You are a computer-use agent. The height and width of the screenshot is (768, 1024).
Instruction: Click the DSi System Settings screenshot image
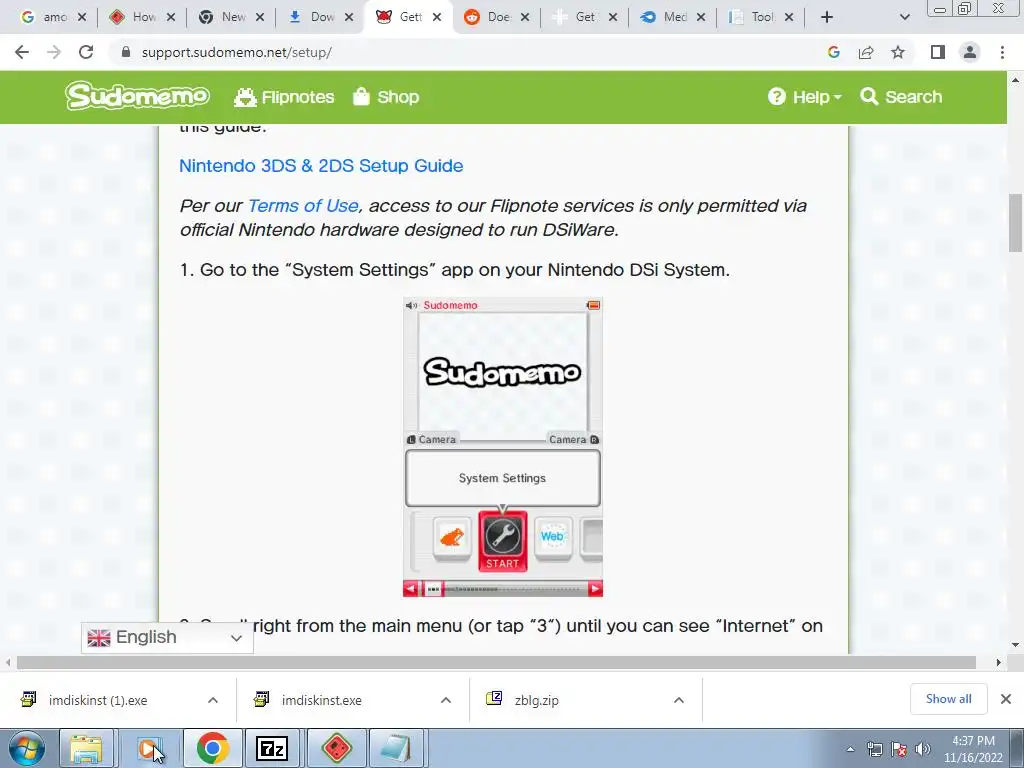point(503,447)
